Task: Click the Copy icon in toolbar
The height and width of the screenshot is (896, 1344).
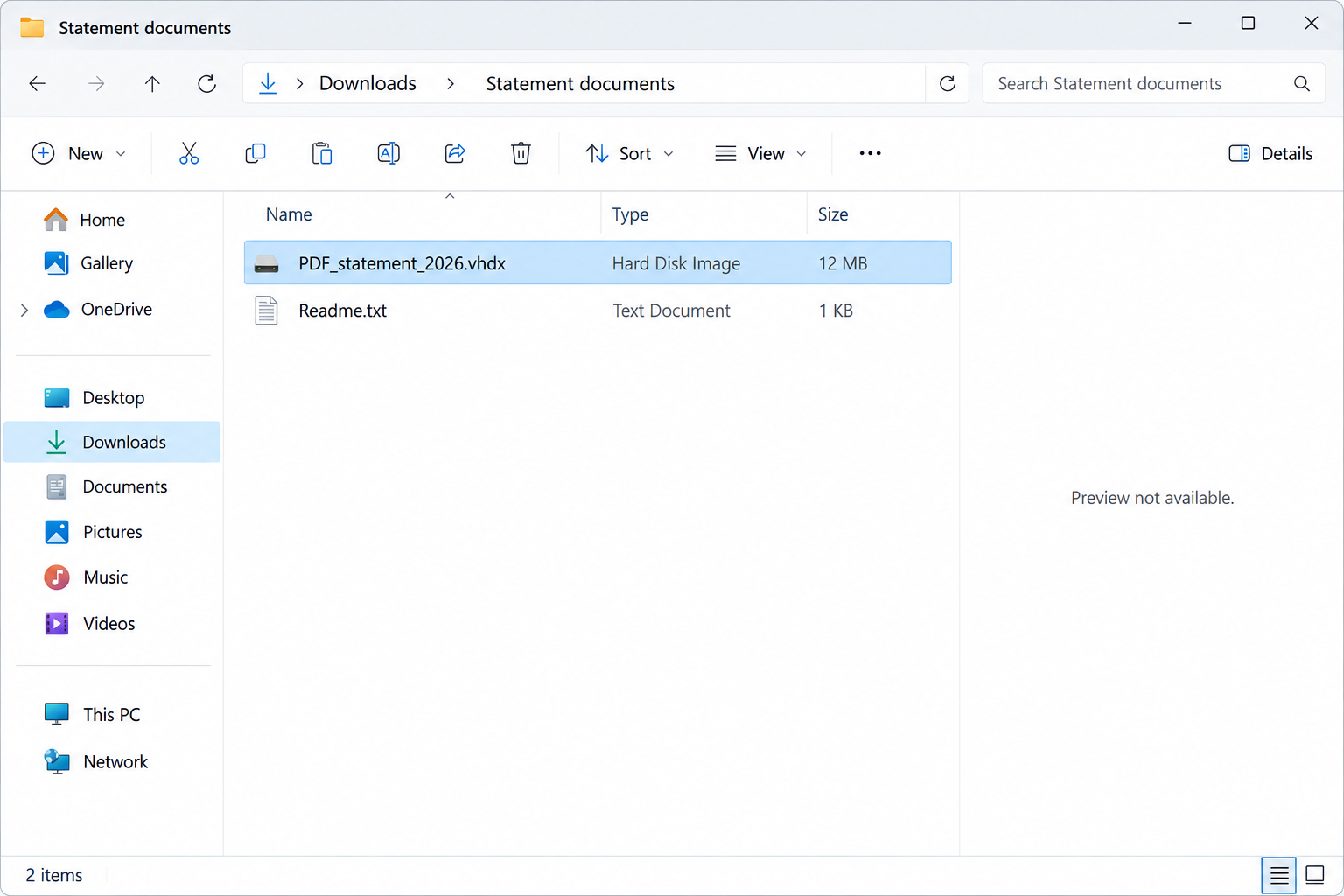Action: [255, 153]
